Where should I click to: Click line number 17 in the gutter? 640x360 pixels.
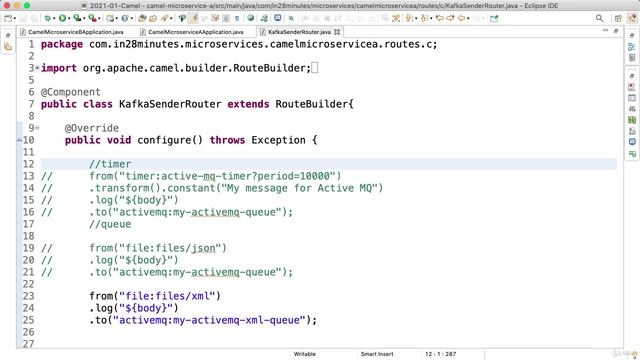tap(28, 224)
